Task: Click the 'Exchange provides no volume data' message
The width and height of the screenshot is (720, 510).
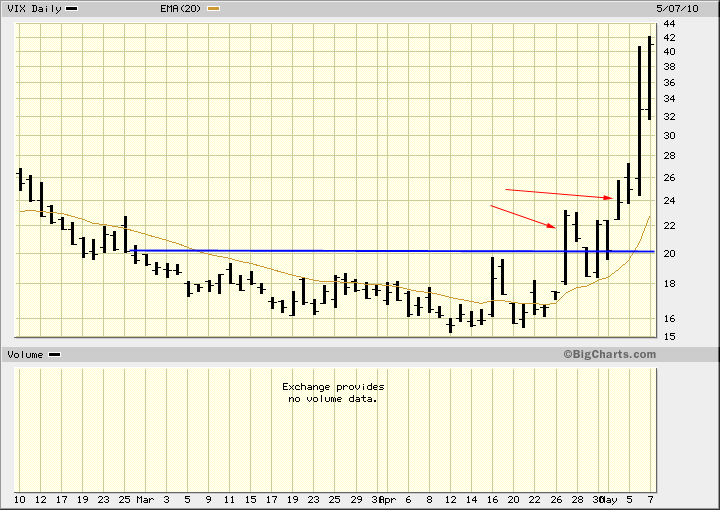Action: pos(332,392)
